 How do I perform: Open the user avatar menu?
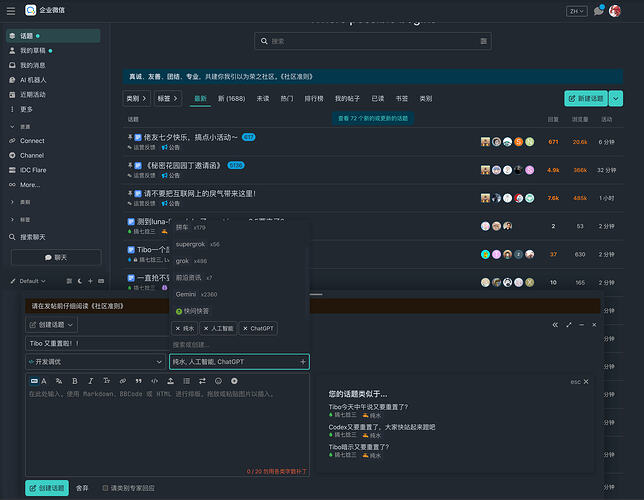click(x=615, y=11)
